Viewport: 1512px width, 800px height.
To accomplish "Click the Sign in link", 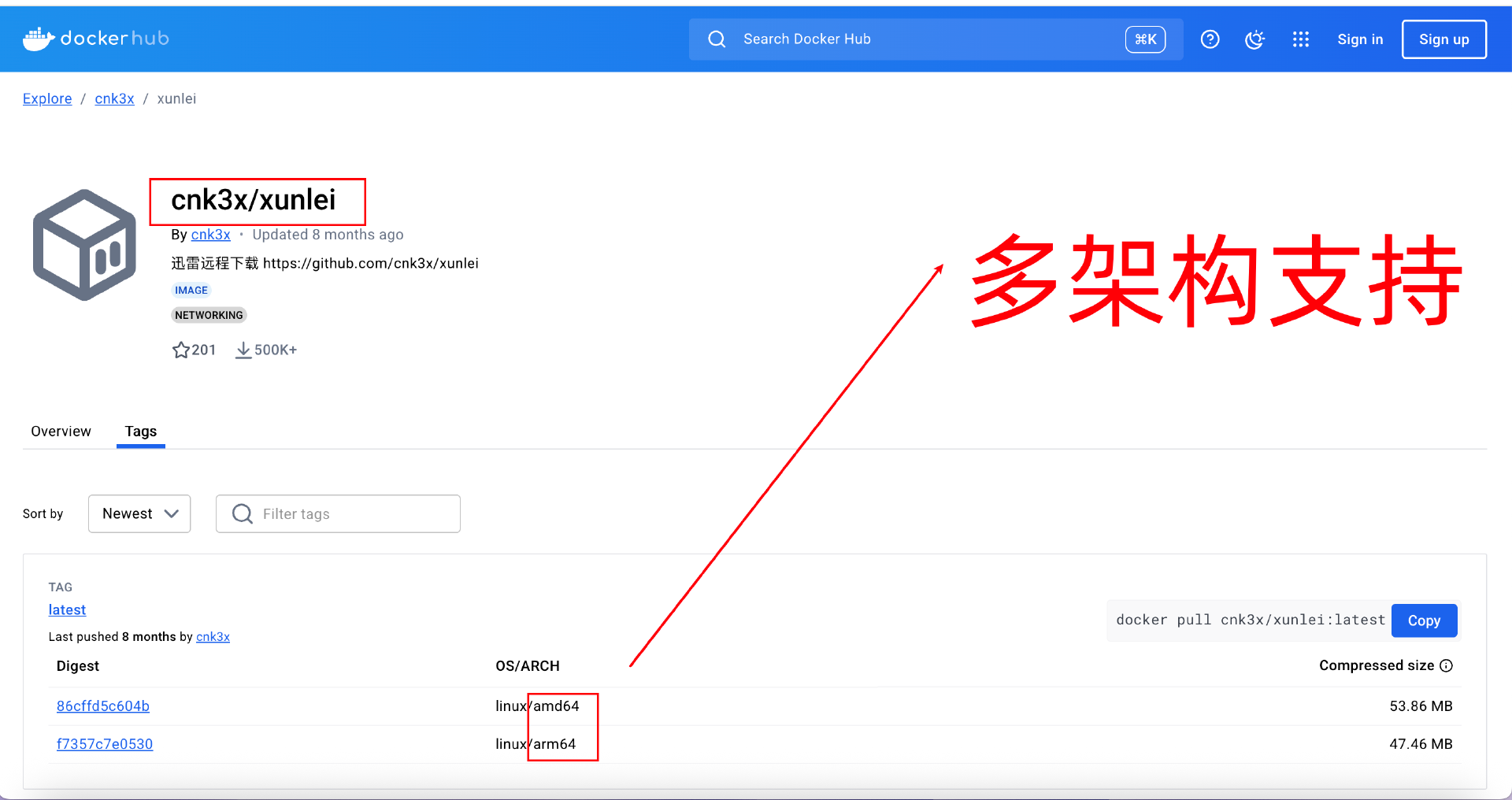I will point(1360,39).
